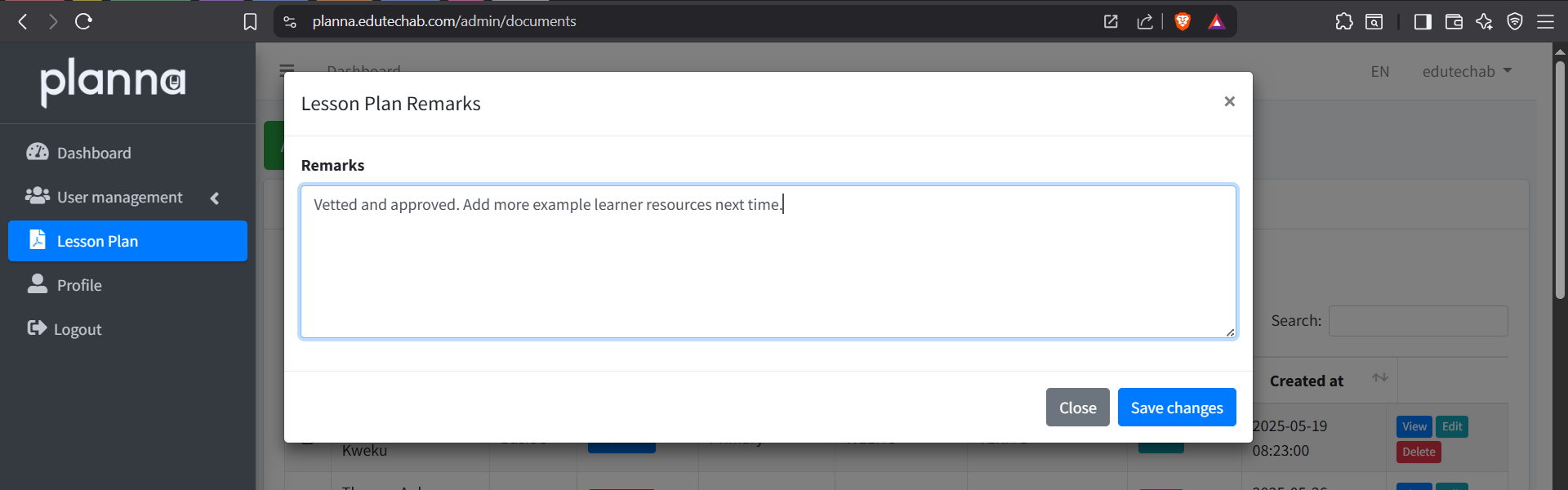Image resolution: width=1568 pixels, height=490 pixels.
Task: Click the share page icon in address bar
Action: [1145, 22]
